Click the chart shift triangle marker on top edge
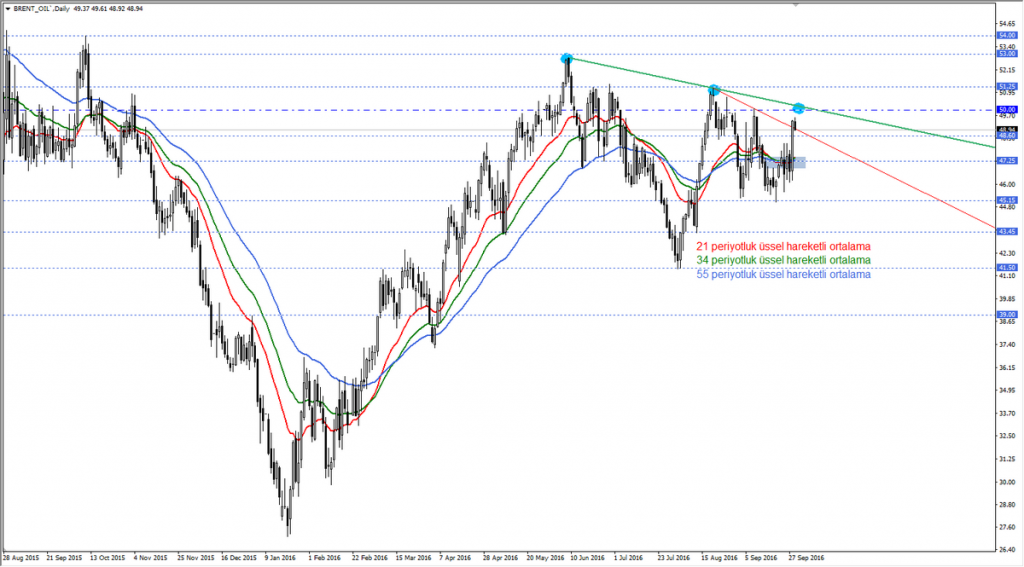The height and width of the screenshot is (567, 1024). [x=795, y=5]
